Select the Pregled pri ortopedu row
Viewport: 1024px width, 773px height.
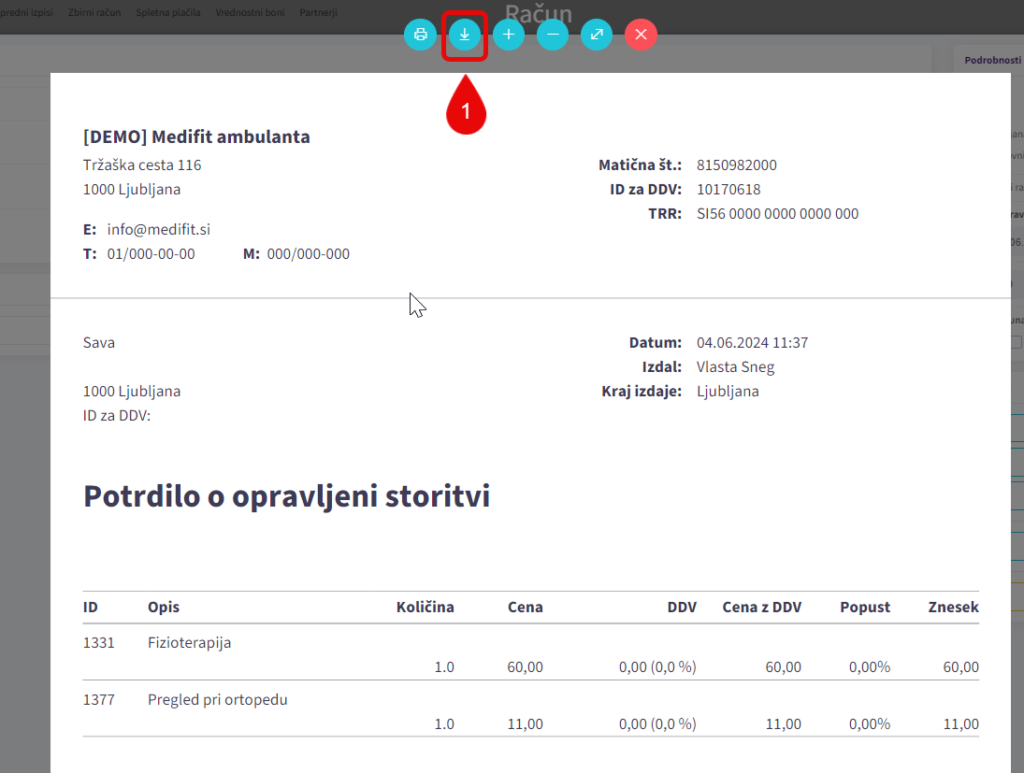[217, 700]
